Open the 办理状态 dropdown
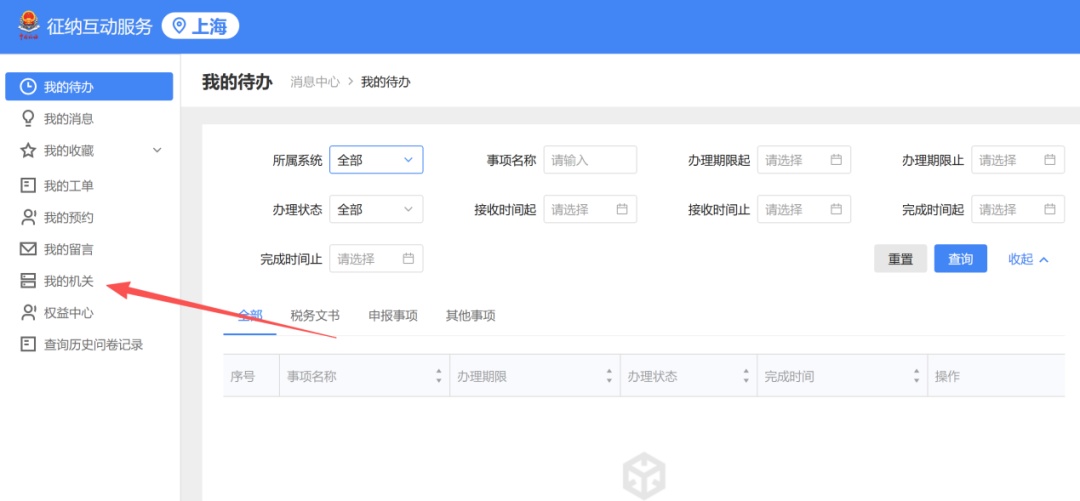This screenshot has width=1080, height=501. 376,209
